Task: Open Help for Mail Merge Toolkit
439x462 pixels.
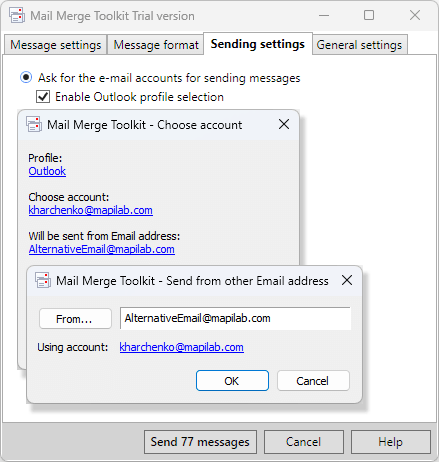Action: (391, 442)
